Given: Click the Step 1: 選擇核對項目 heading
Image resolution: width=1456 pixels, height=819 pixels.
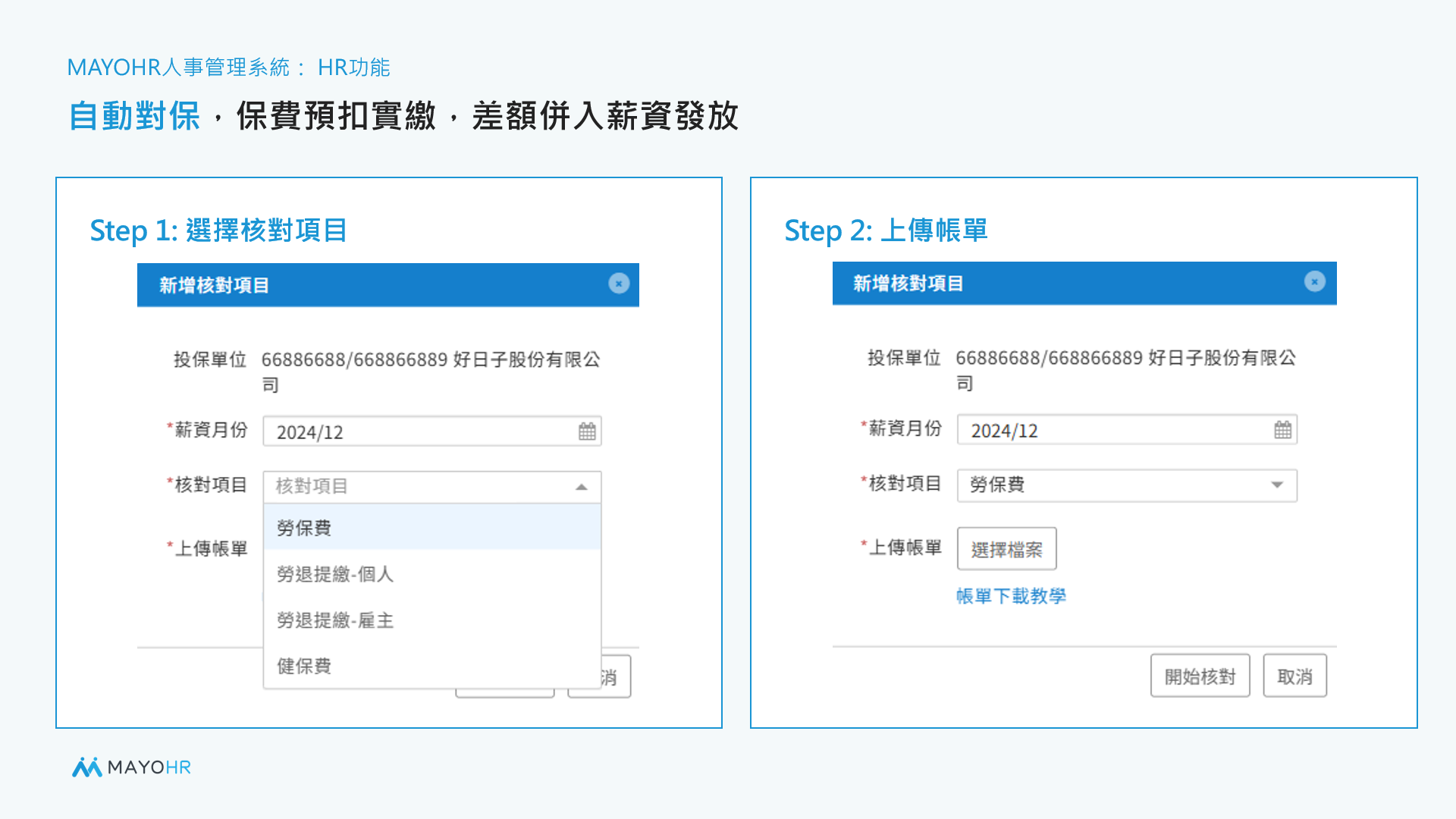Looking at the screenshot, I should 218,231.
